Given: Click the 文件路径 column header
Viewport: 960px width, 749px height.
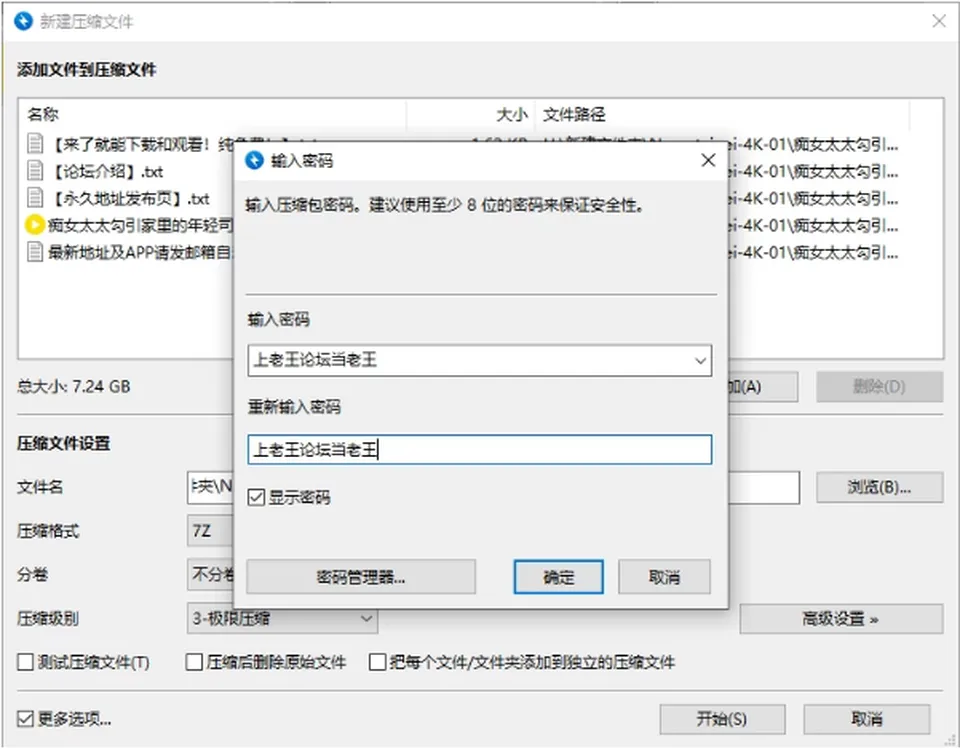Looking at the screenshot, I should point(574,115).
